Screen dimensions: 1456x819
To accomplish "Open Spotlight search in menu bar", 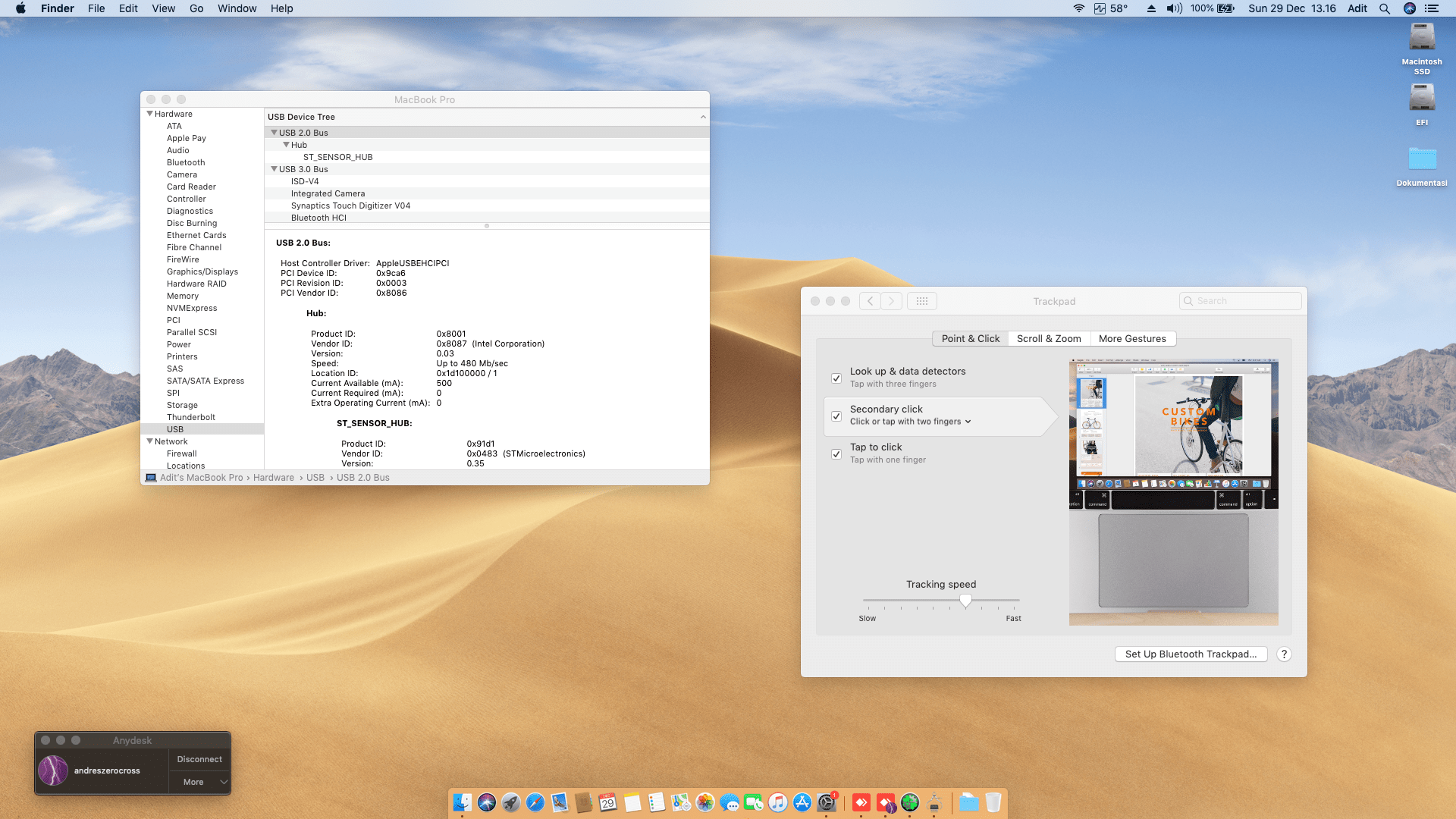I will tap(1384, 8).
